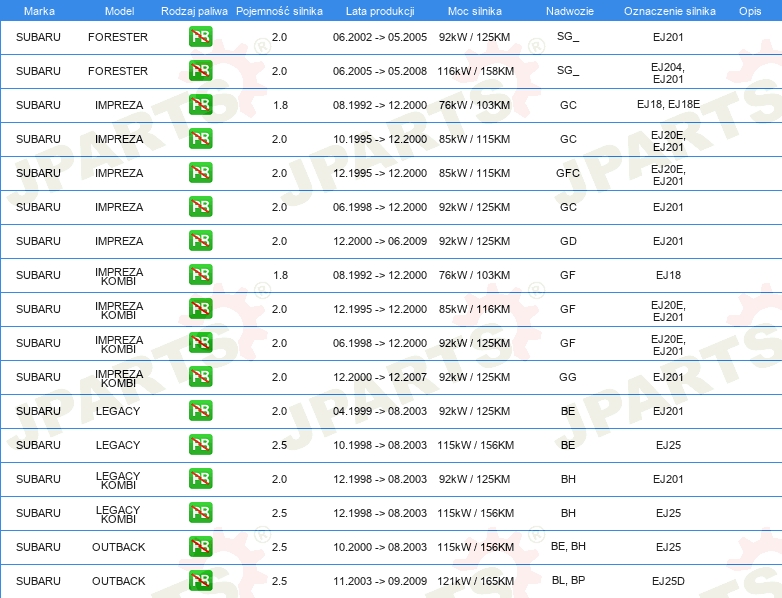
Task: Click fuel icon in Legacy 2.0 BE row
Action: click(x=200, y=410)
